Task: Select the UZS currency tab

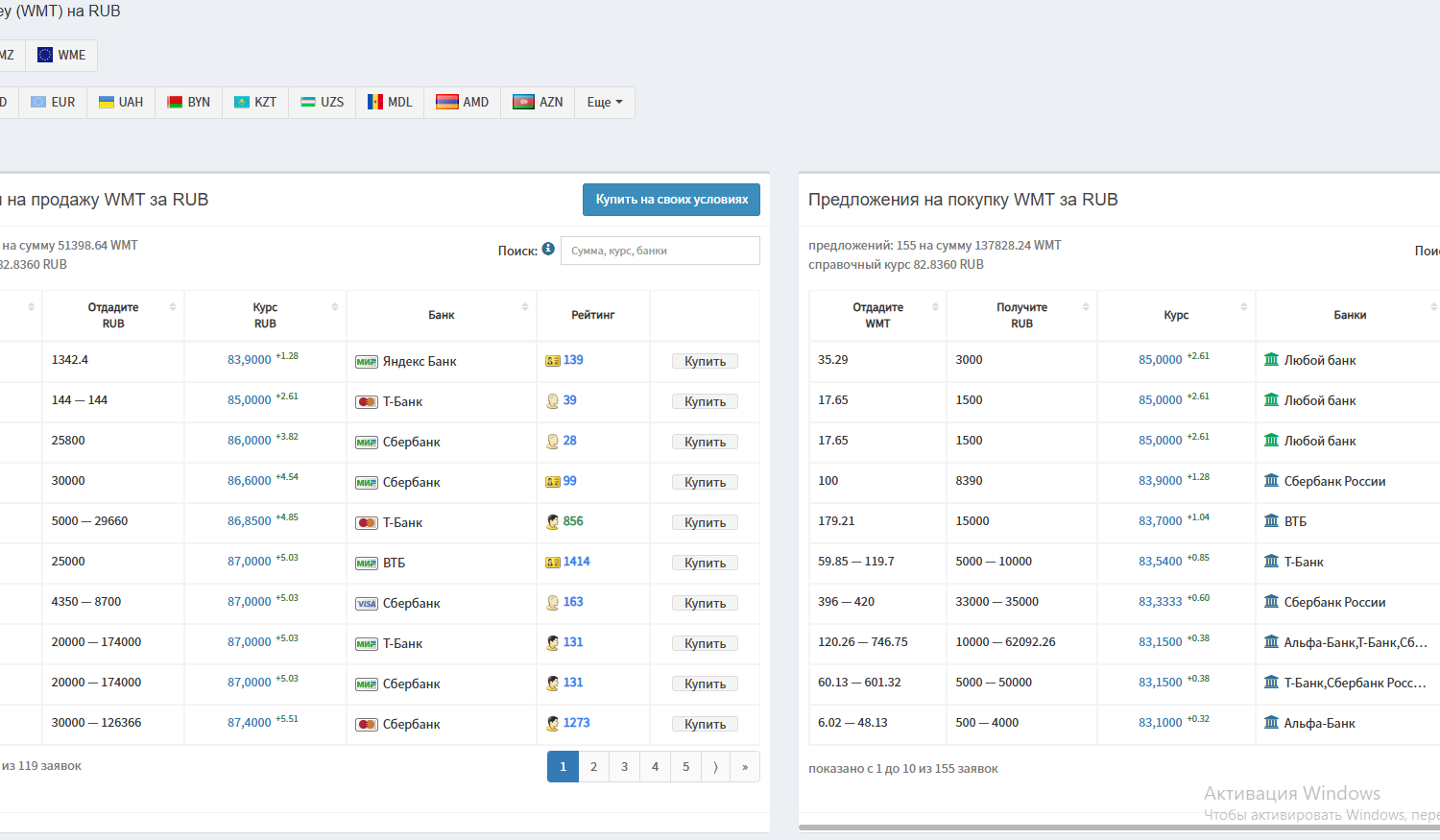Action: (x=323, y=103)
